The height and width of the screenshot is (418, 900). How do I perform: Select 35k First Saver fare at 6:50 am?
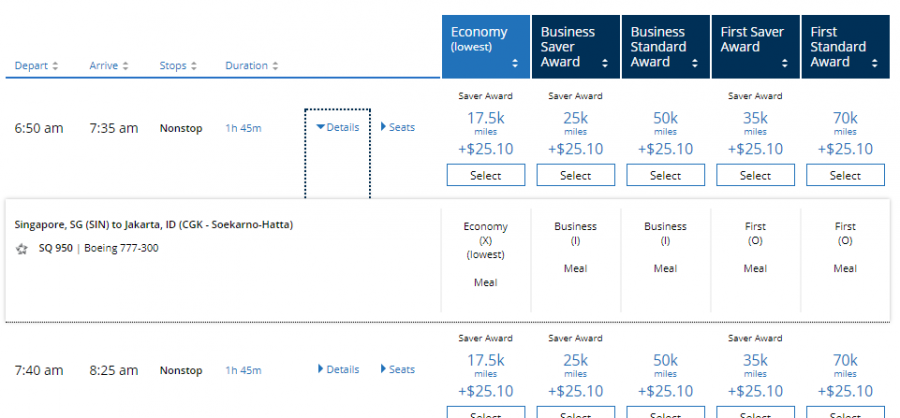(755, 175)
